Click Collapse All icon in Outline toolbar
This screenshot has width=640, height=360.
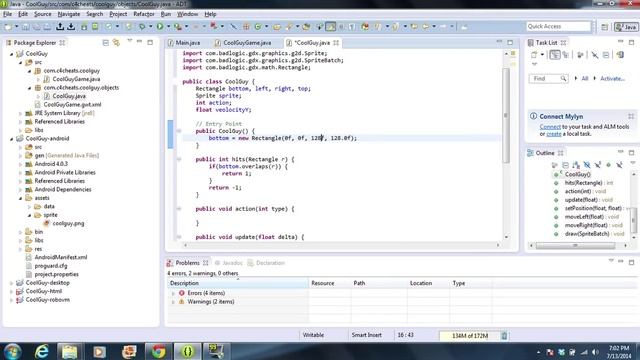pos(565,165)
